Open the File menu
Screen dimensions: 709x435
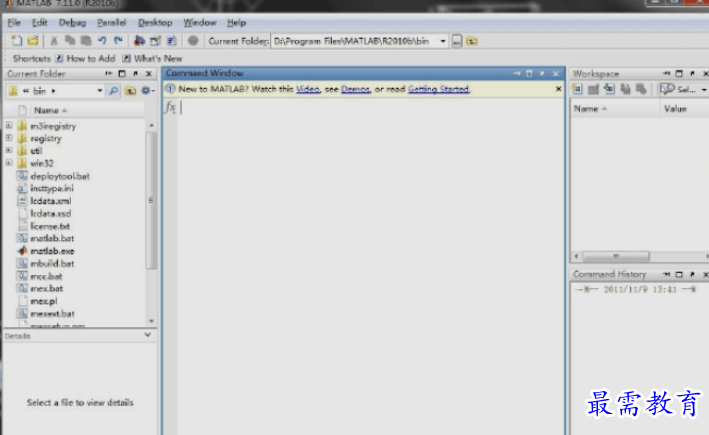[14, 23]
